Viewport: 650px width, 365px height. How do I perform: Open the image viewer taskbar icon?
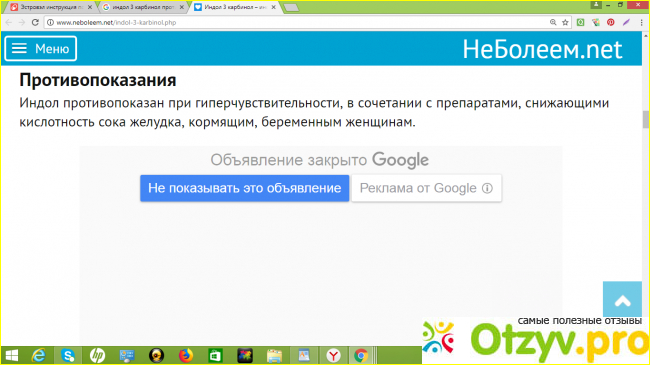(304, 355)
